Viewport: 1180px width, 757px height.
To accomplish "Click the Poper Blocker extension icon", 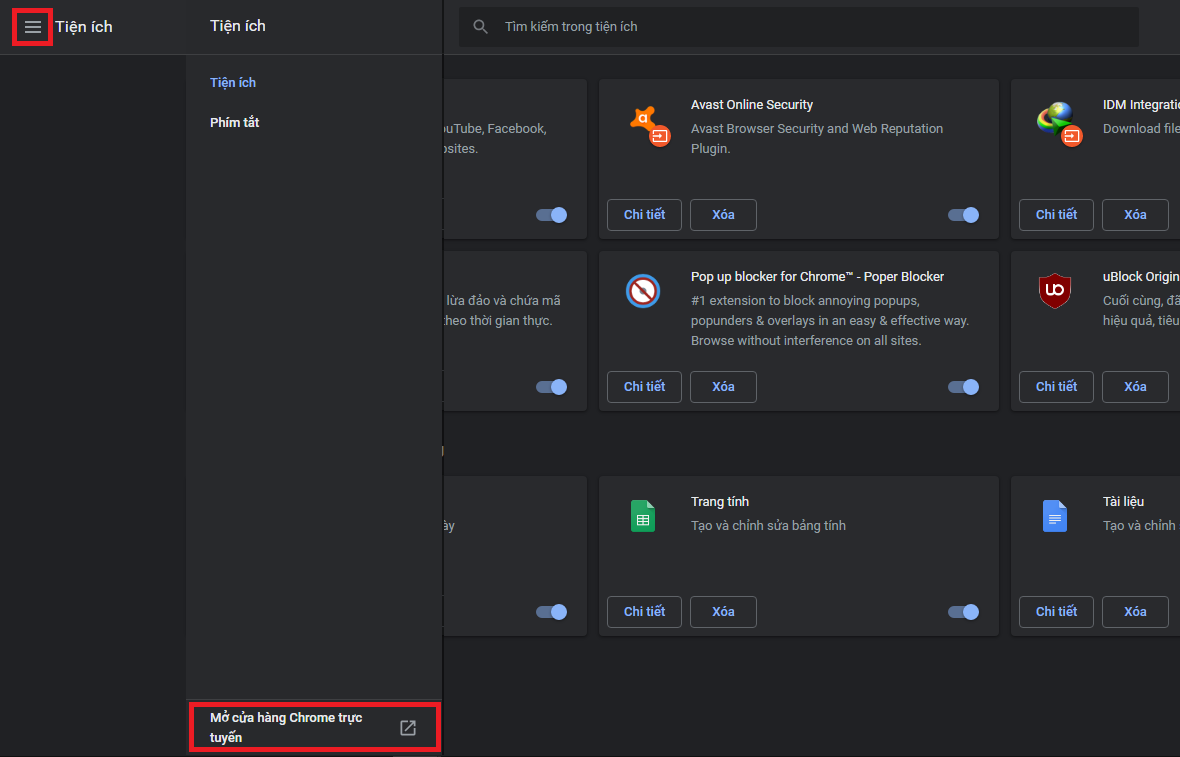I will [643, 291].
